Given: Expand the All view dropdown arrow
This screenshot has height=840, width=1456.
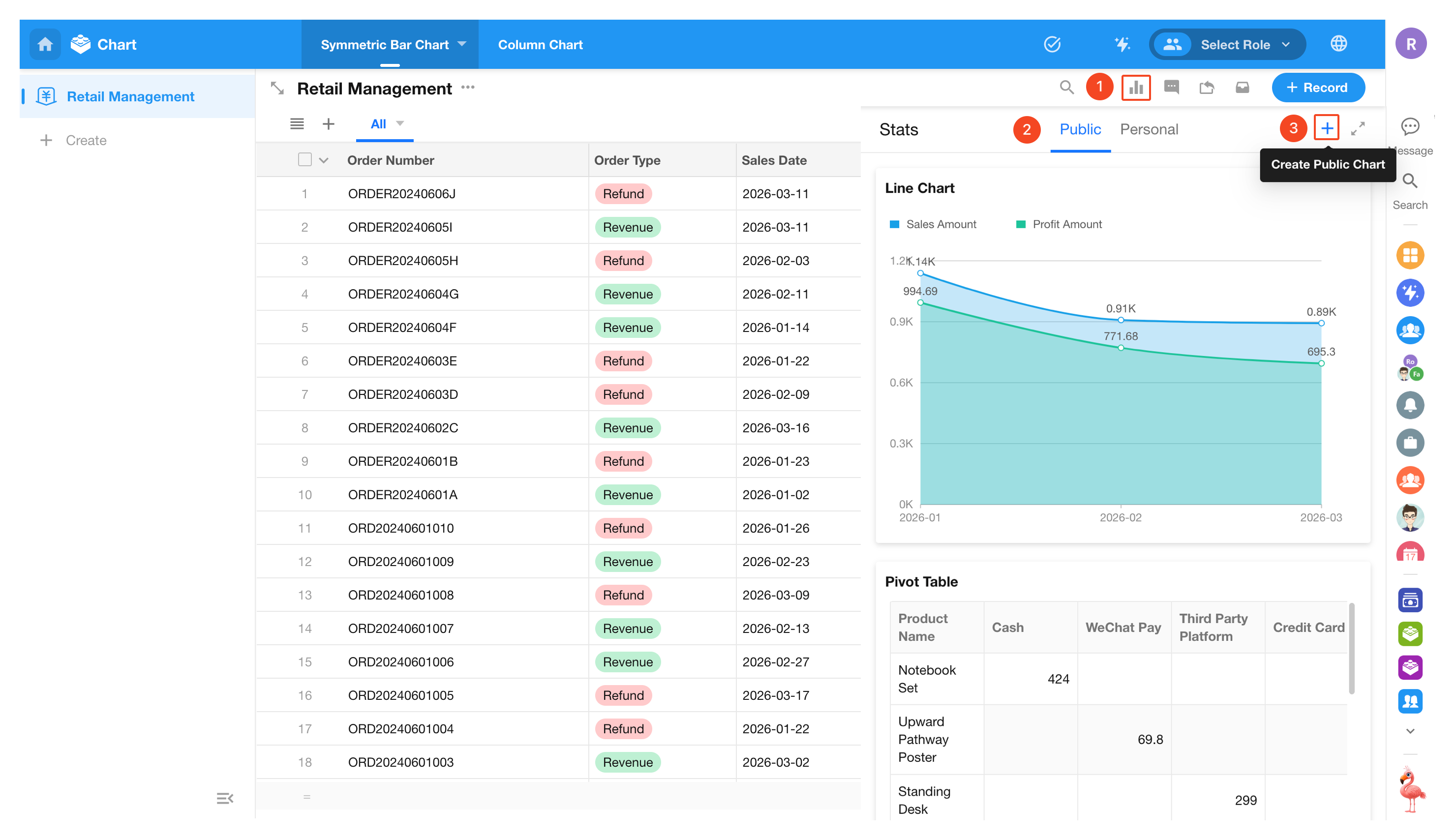Looking at the screenshot, I should coord(400,123).
